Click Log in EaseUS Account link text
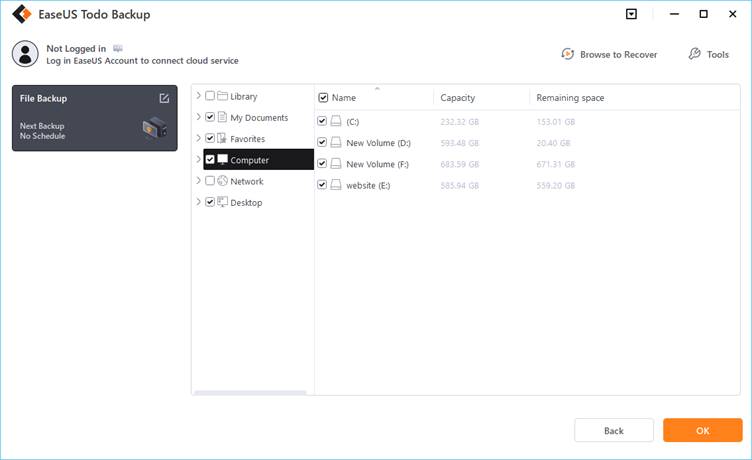The height and width of the screenshot is (460, 752). click(142, 61)
